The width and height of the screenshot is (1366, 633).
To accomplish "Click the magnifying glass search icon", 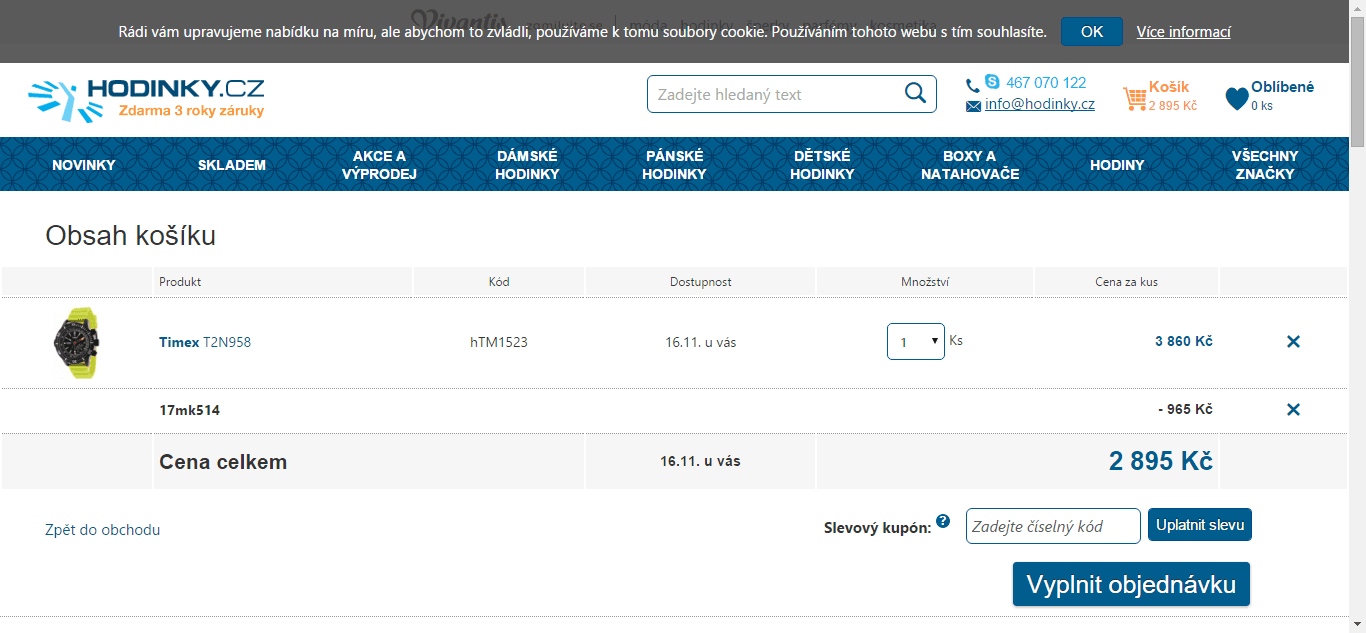I will 915,93.
